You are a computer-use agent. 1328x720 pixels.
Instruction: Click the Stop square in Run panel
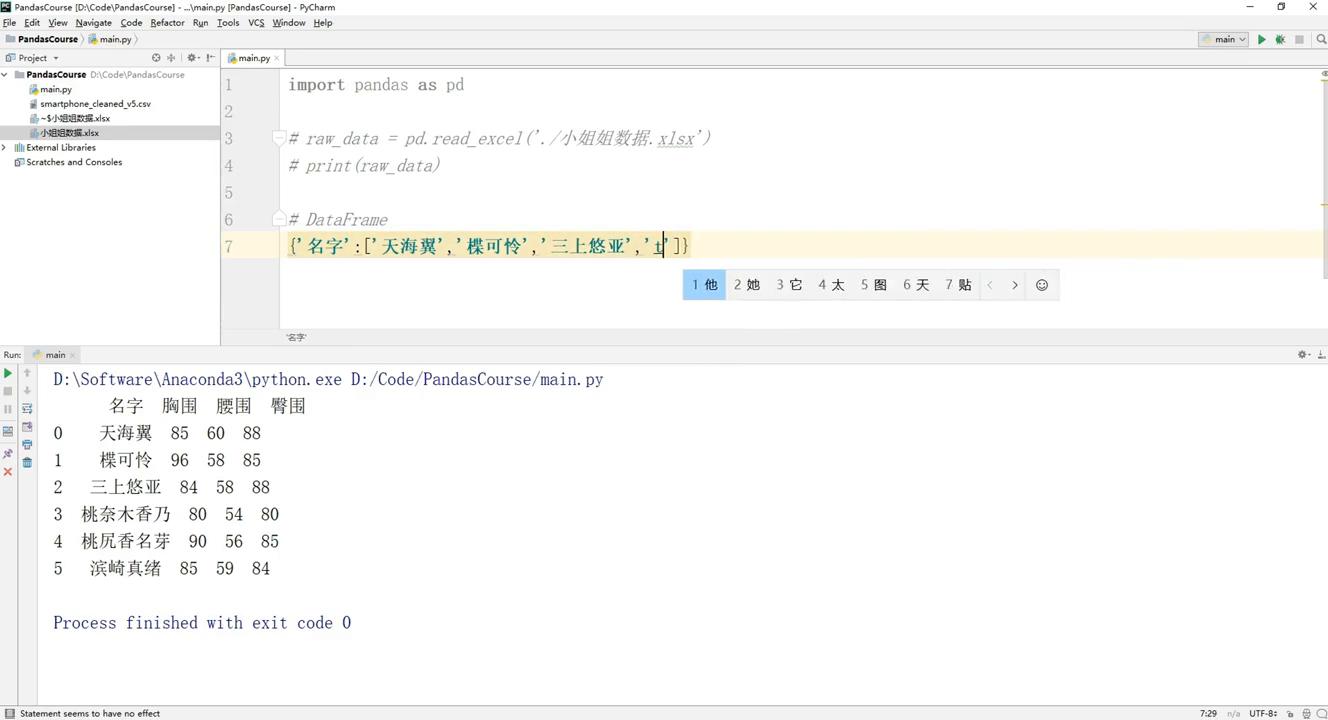point(8,391)
